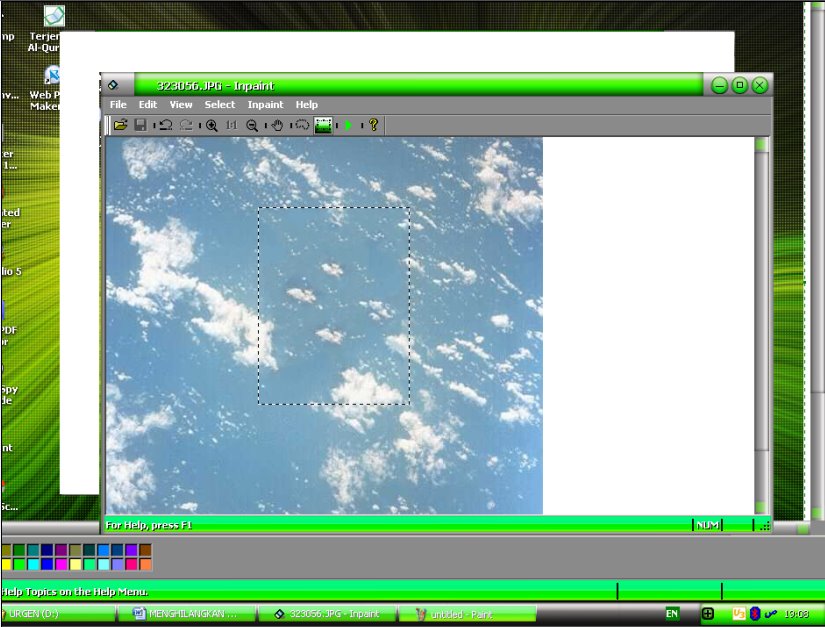Open the Select menu in Inpaint
This screenshot has height=627, width=825.
220,105
